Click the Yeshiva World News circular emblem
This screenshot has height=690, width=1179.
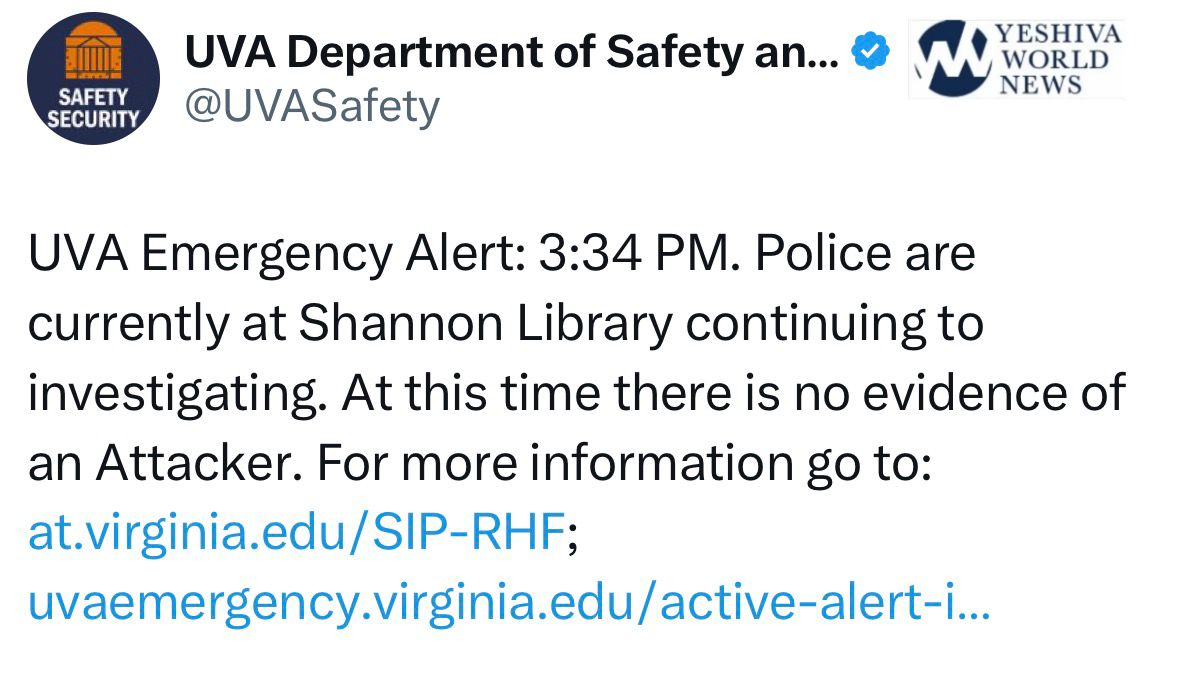952,60
